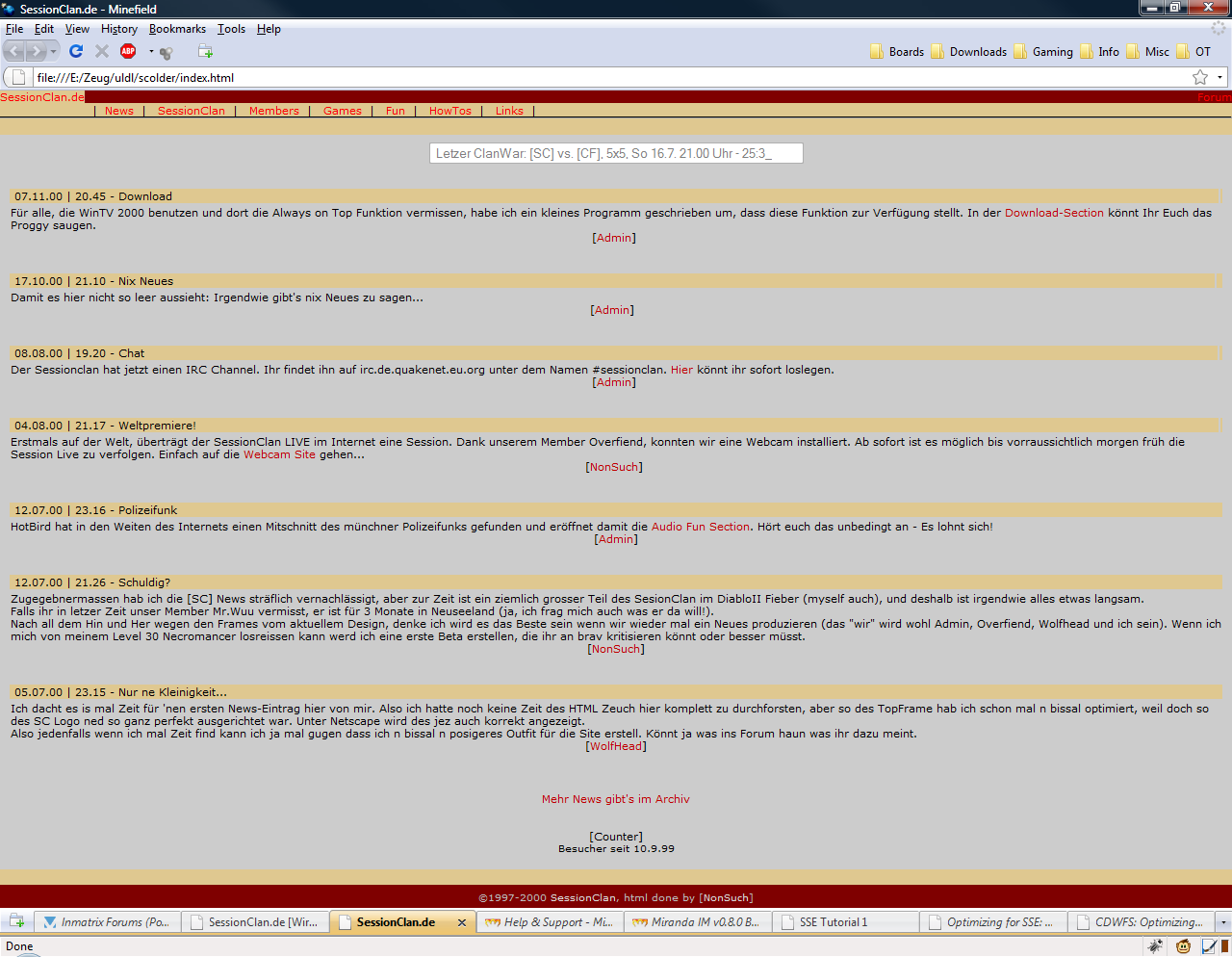Close the active SessionClan.de tab
This screenshot has width=1232, height=957.
click(x=462, y=922)
